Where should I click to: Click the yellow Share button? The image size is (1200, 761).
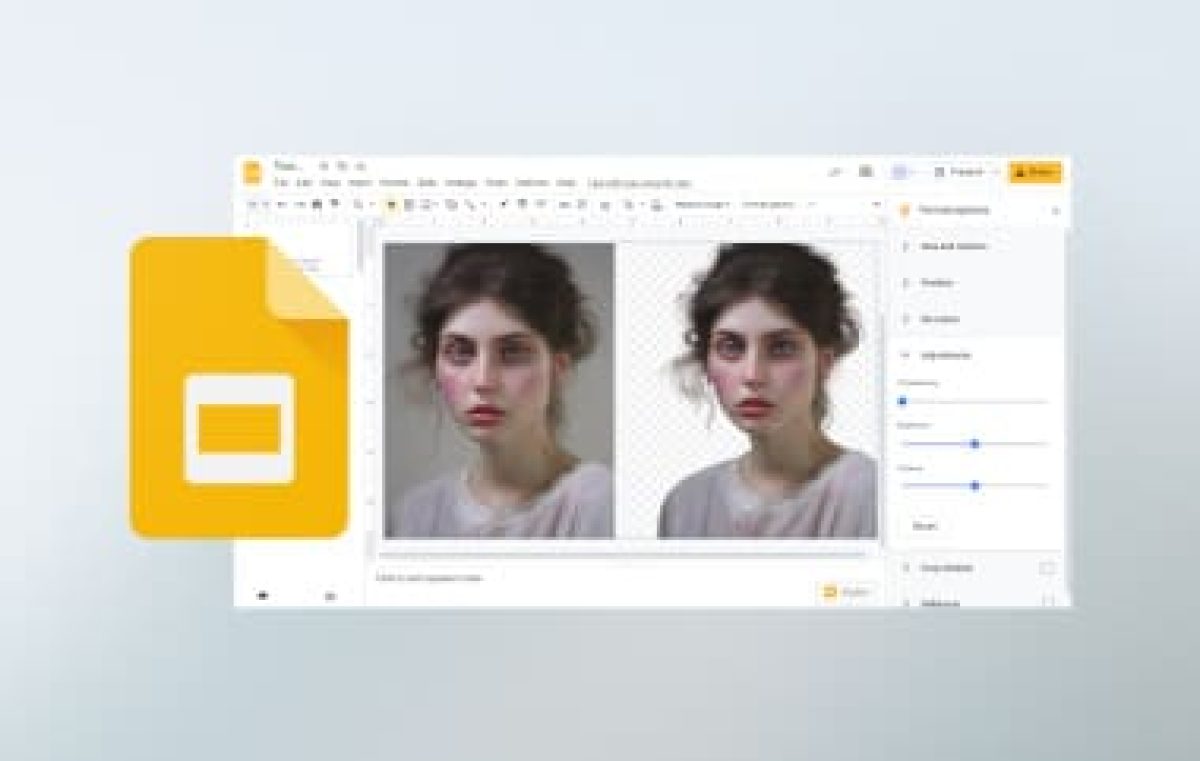pyautogui.click(x=1035, y=172)
